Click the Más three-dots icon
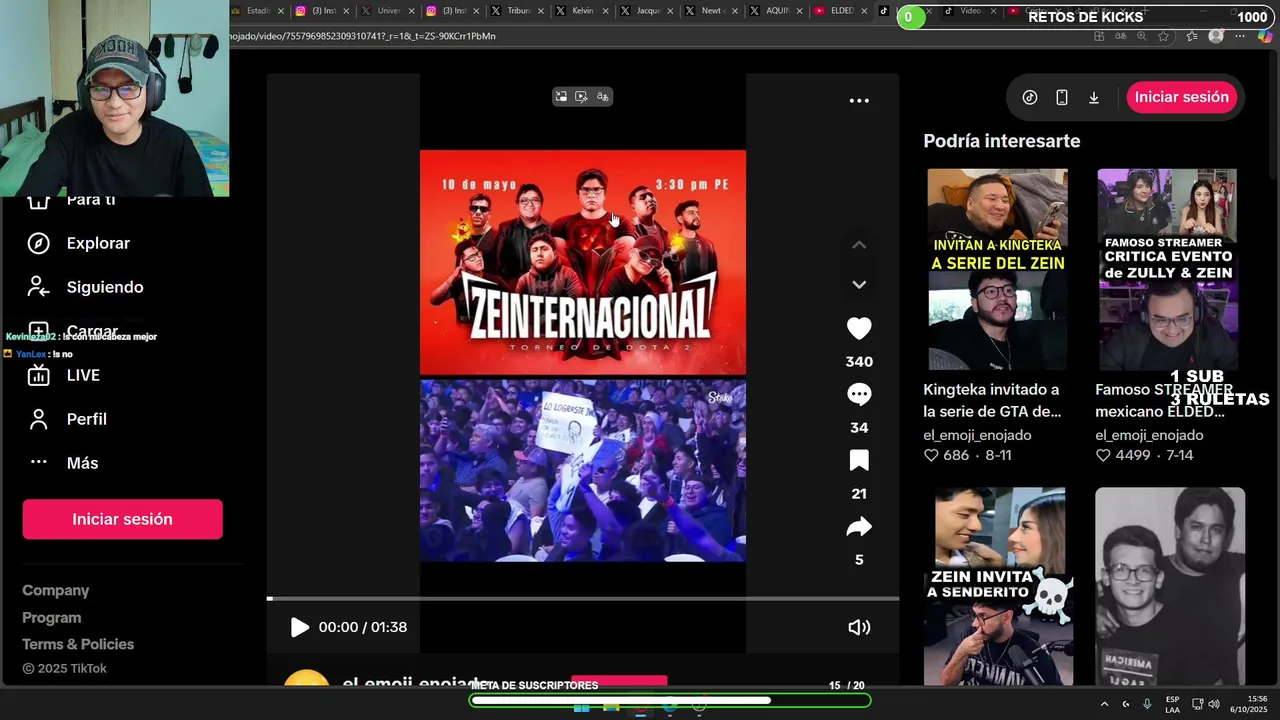1280x720 pixels. tap(38, 462)
